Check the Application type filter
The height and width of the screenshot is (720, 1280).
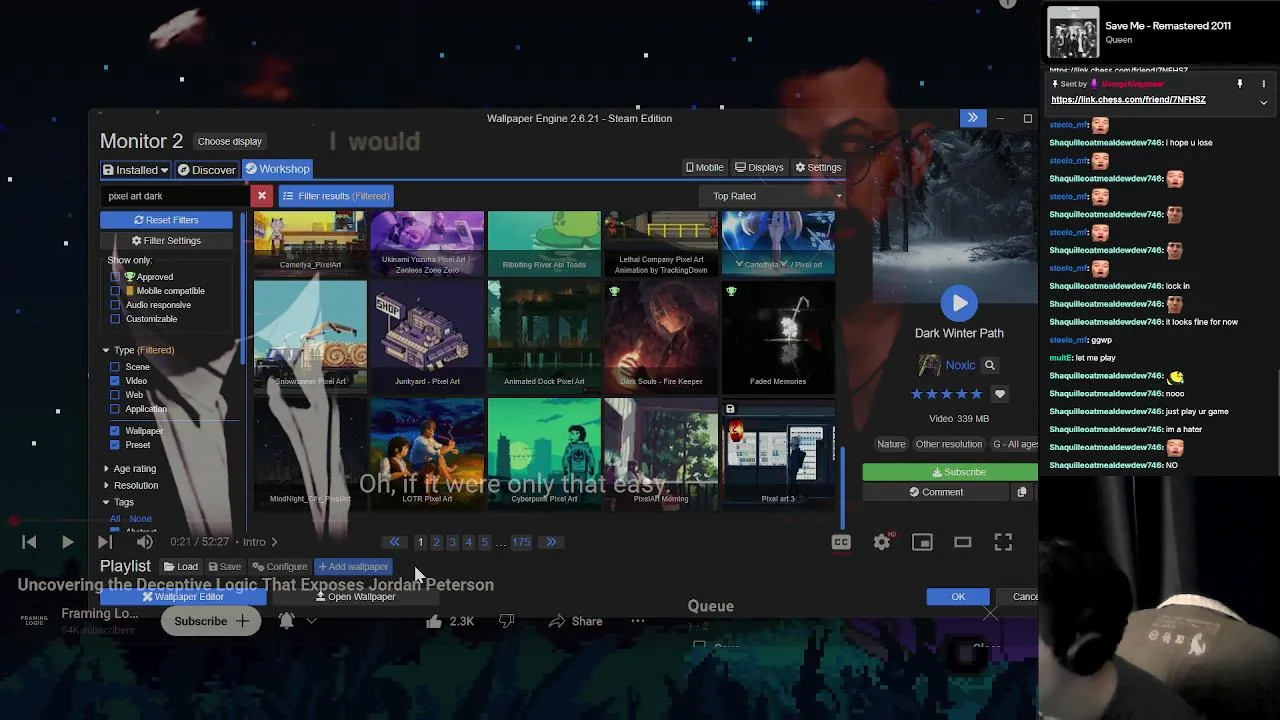click(x=115, y=409)
